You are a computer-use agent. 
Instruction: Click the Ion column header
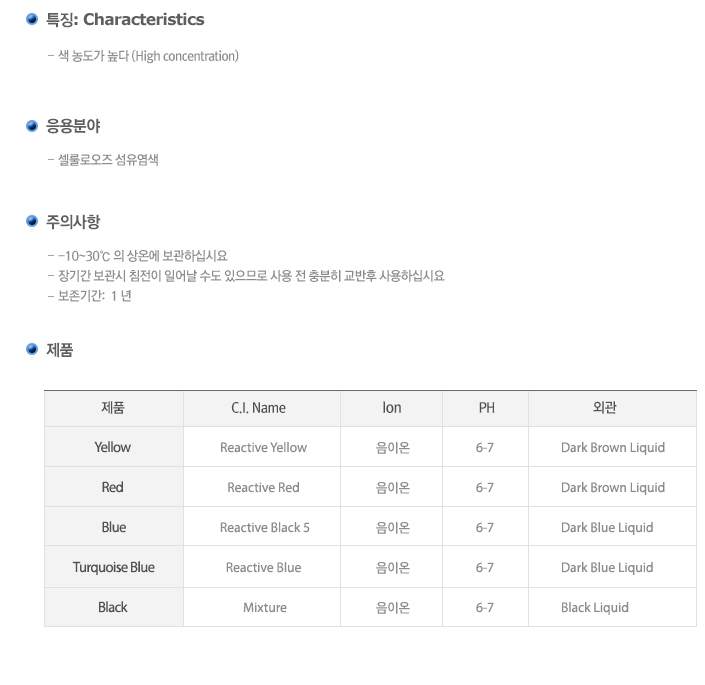392,408
